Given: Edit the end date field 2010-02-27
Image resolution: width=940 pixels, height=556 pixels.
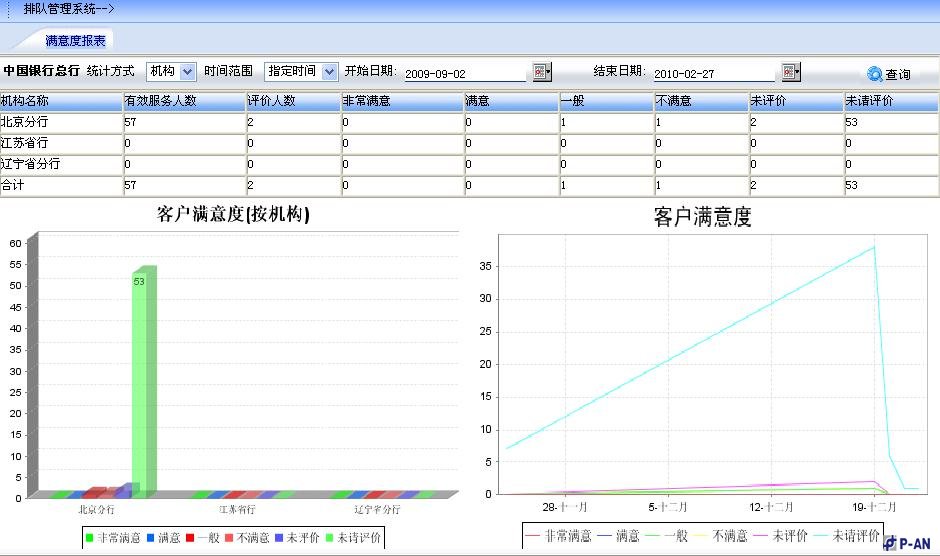Looking at the screenshot, I should 714,74.
